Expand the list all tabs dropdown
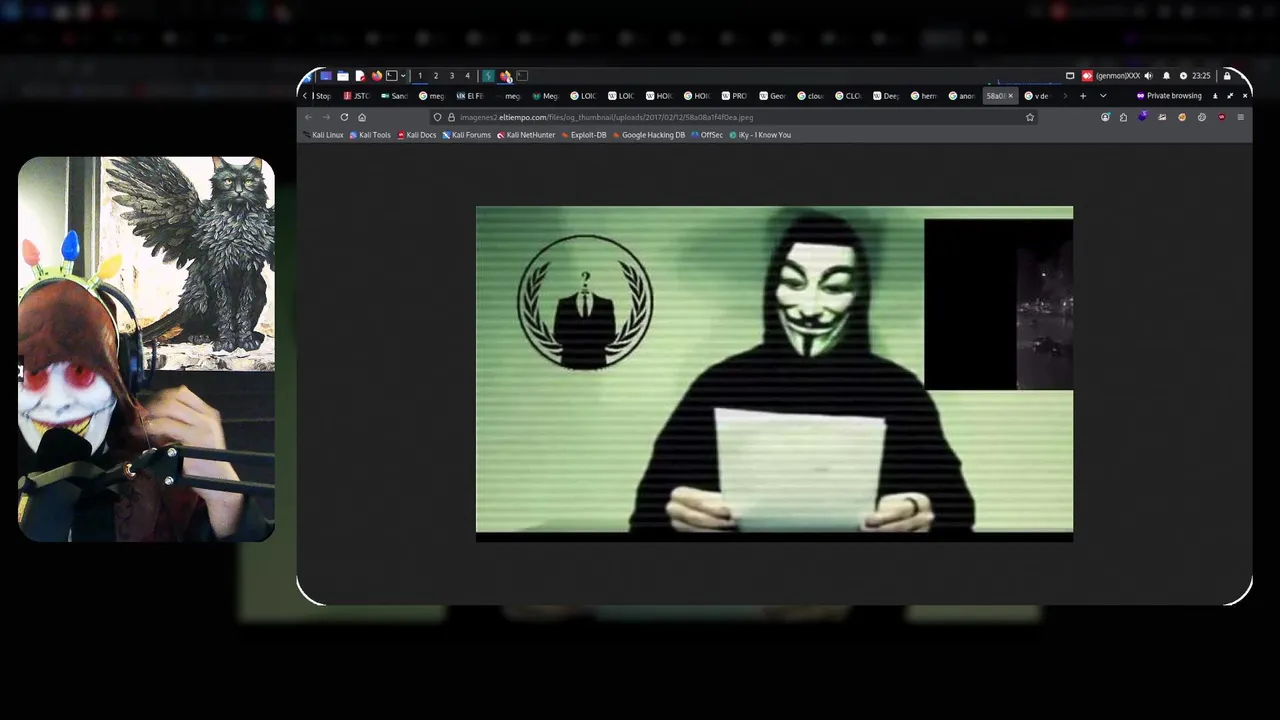 1103,96
